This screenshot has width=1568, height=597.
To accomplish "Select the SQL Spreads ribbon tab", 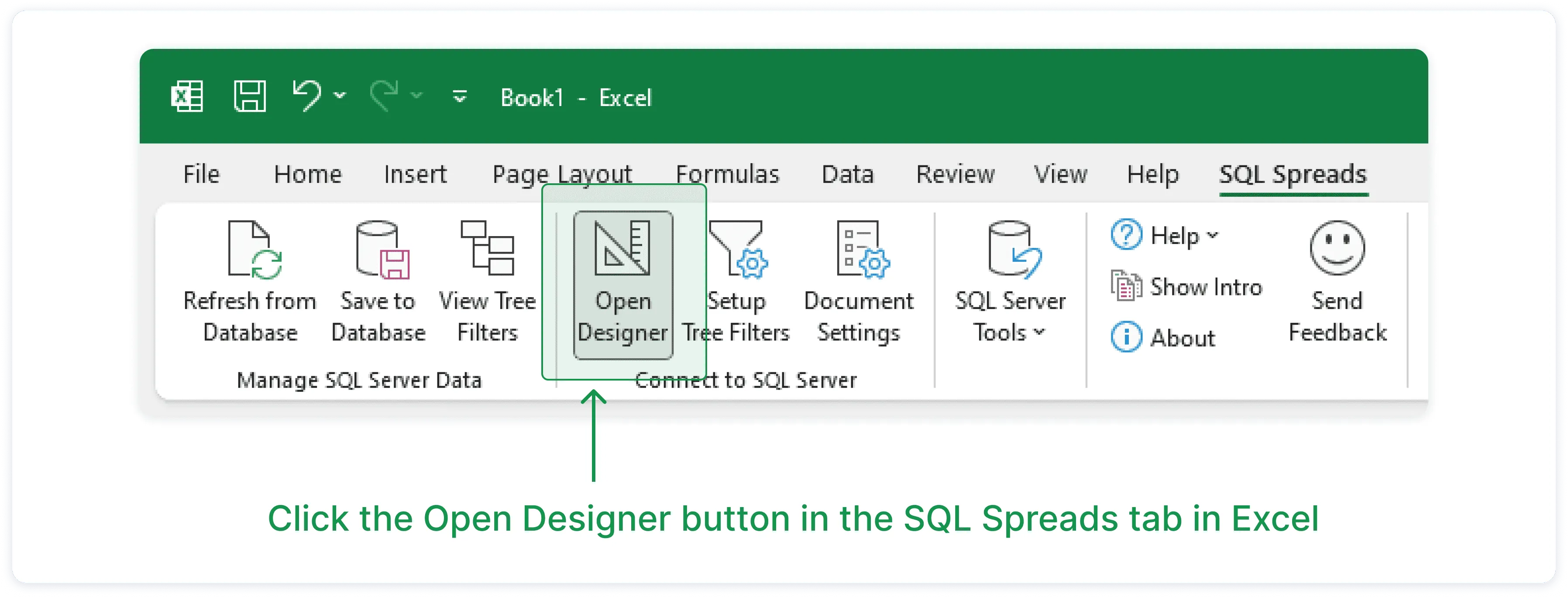I will (x=1293, y=175).
